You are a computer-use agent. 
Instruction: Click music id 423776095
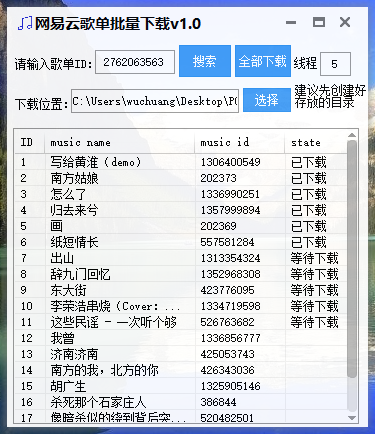[227, 290]
